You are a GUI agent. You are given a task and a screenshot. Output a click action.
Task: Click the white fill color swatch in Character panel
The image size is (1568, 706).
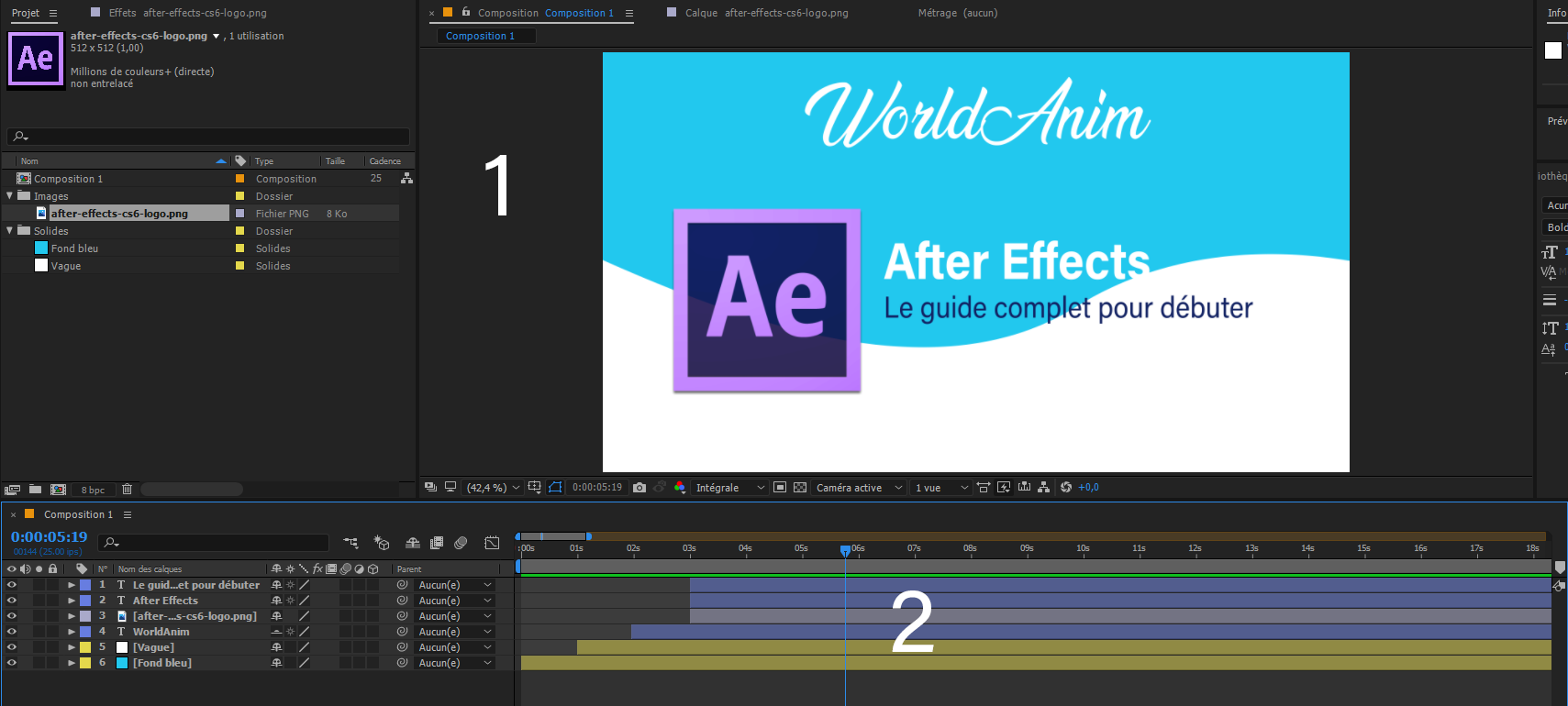1552,50
